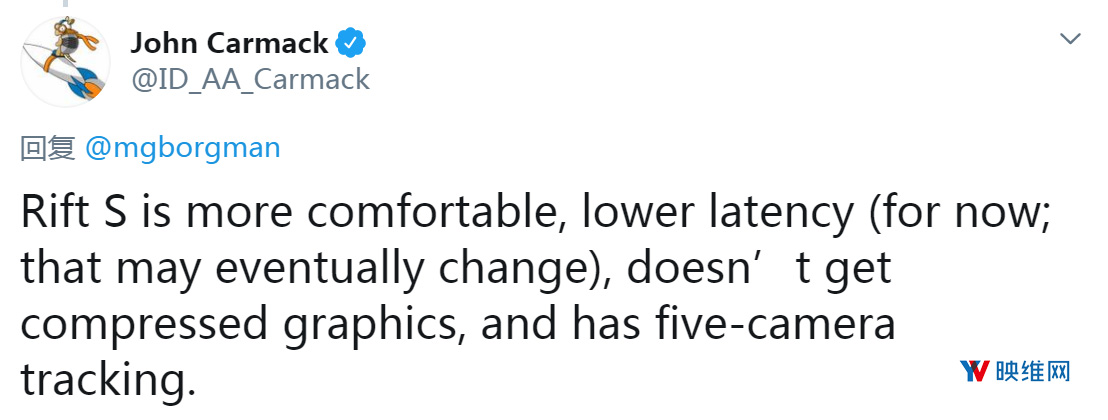
Task: Click the phrase "lower latency" in tweet
Action: 717,213
